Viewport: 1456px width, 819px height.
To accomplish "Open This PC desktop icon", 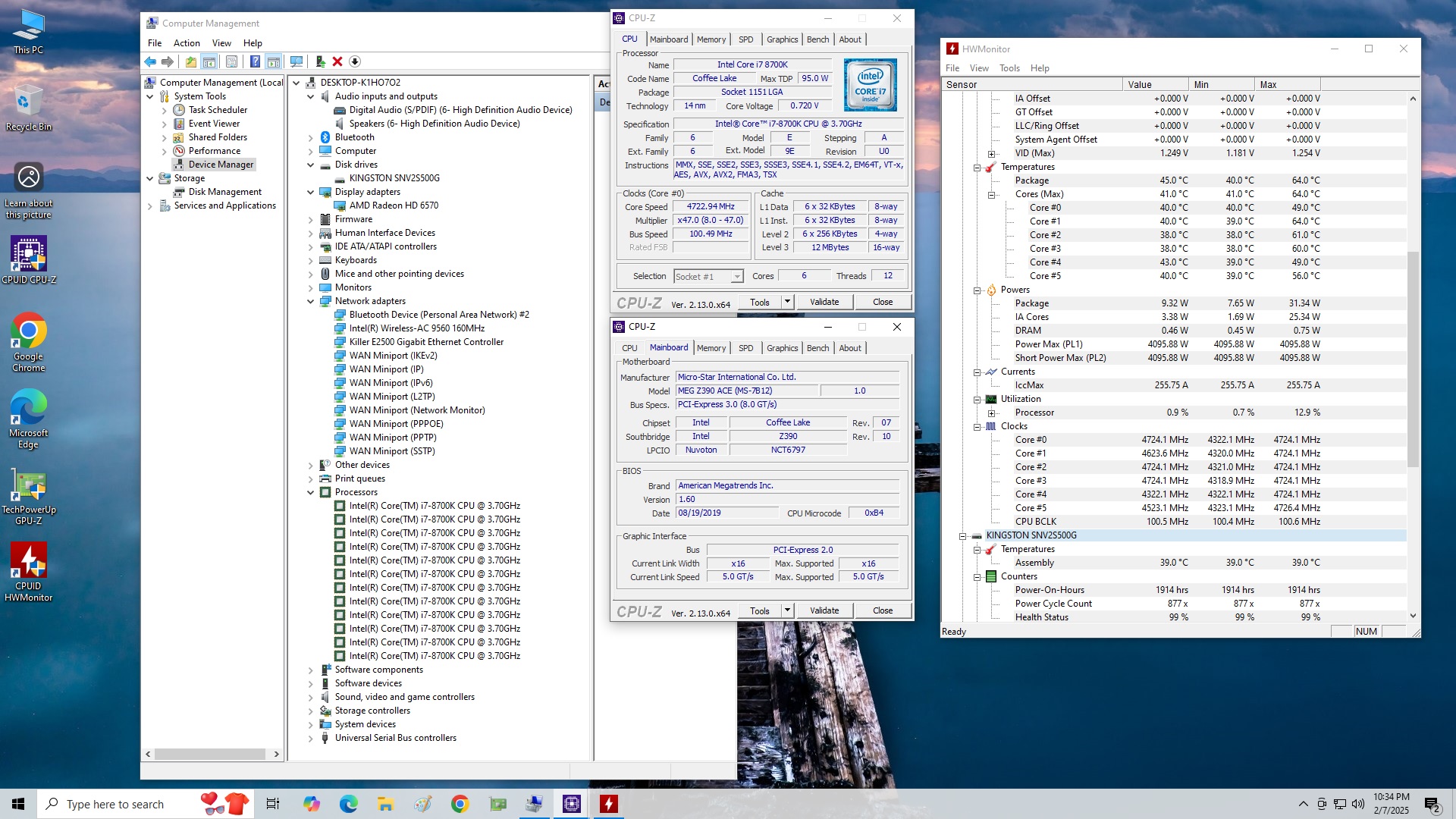I will tap(28, 32).
